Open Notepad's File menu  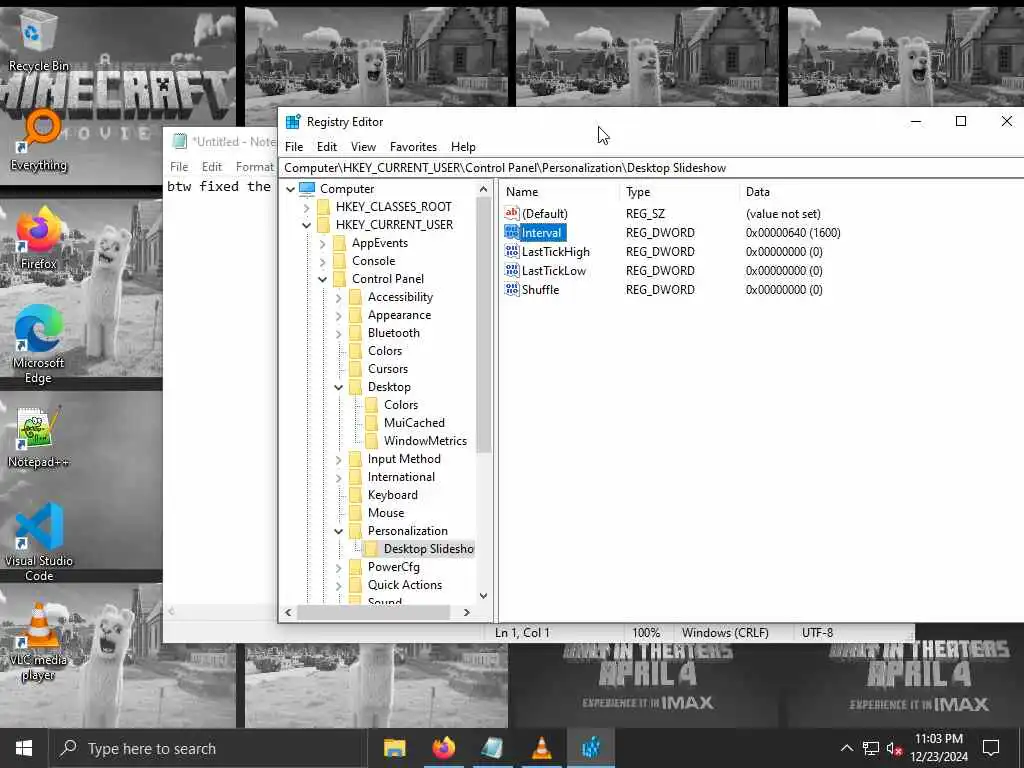coord(179,167)
